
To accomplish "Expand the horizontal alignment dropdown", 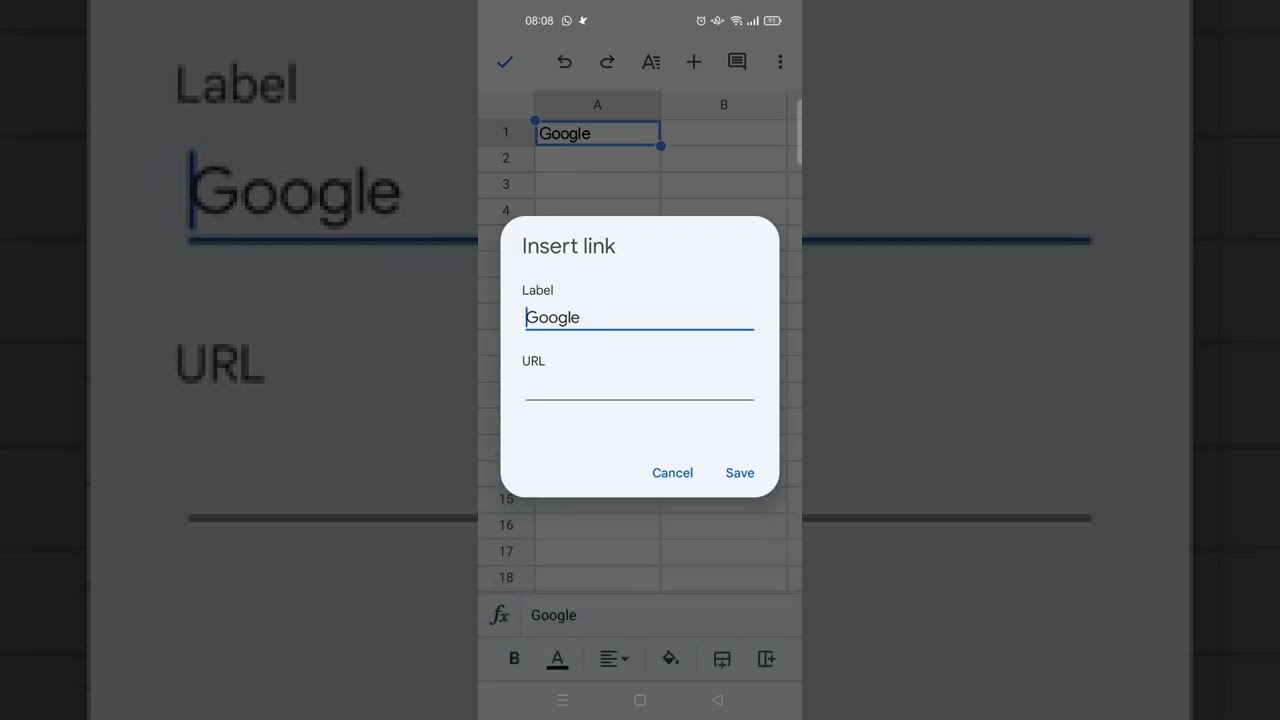I will point(614,658).
